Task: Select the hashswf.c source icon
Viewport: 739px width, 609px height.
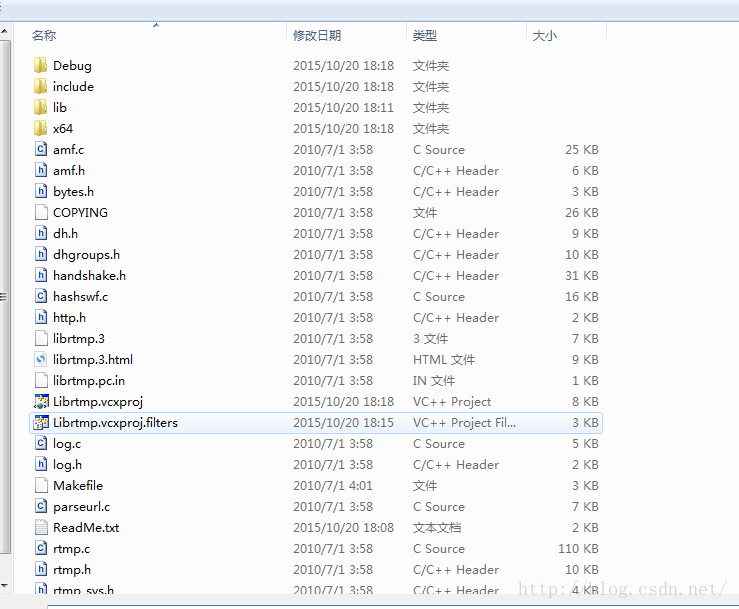Action: 41,296
